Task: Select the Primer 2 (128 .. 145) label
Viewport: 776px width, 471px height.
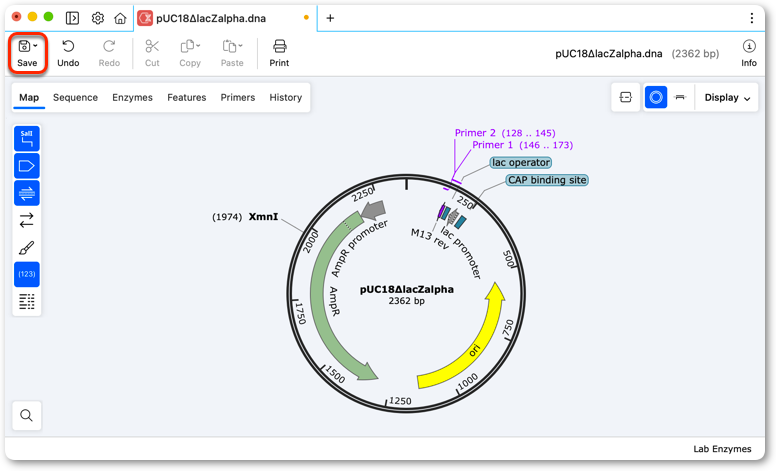Action: tap(505, 133)
